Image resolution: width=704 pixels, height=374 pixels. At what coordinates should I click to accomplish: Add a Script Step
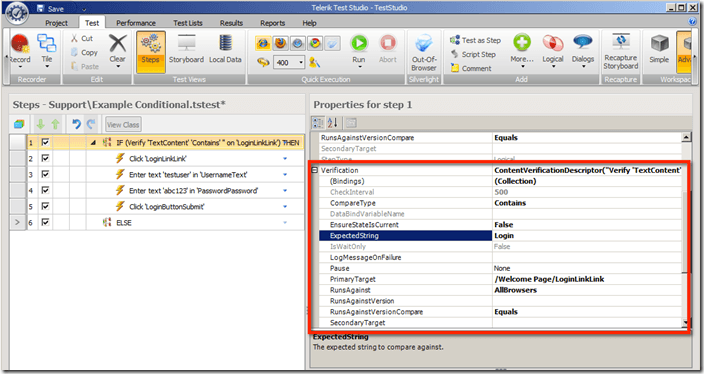pyautogui.click(x=473, y=54)
